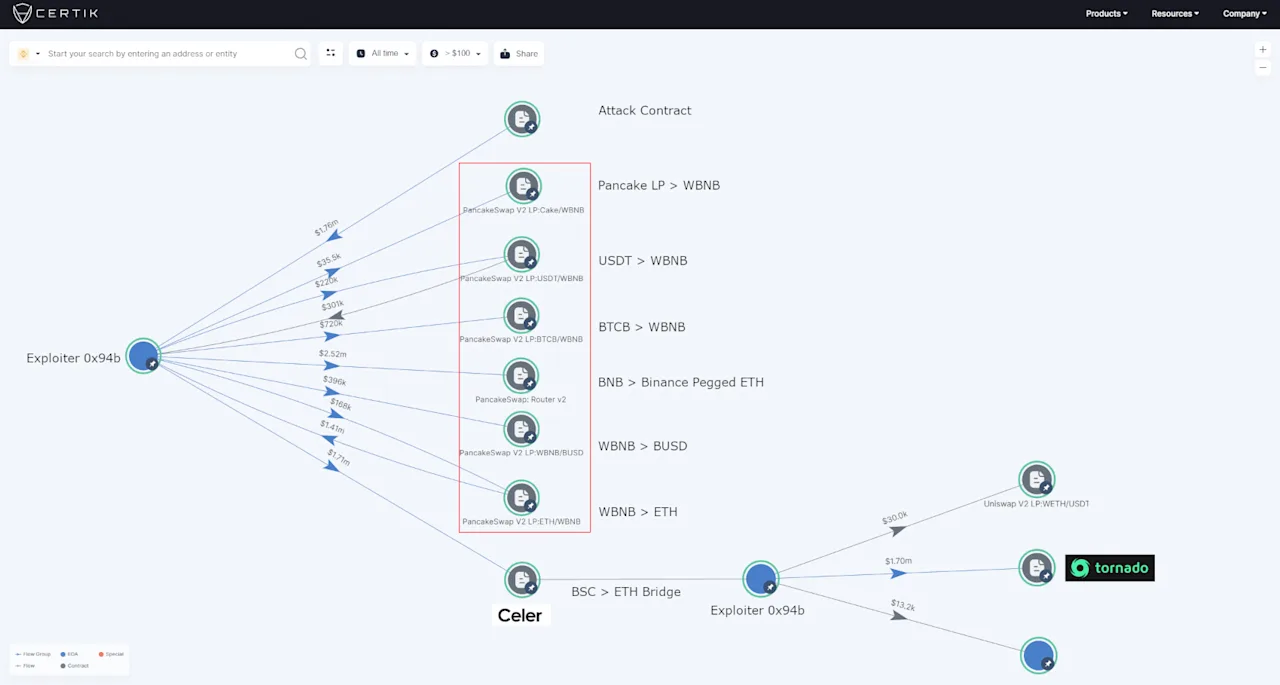Select the right Exploiter 0x94b wallet node

pyautogui.click(x=760, y=579)
